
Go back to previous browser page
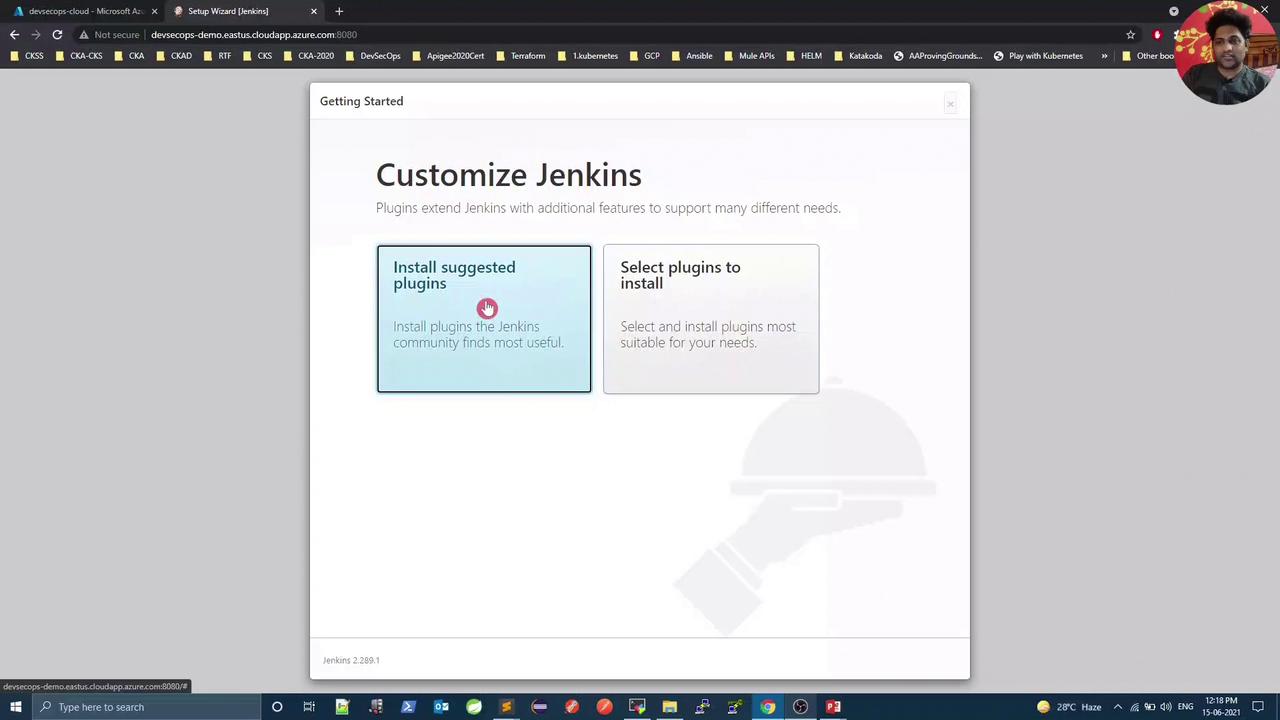(x=14, y=35)
